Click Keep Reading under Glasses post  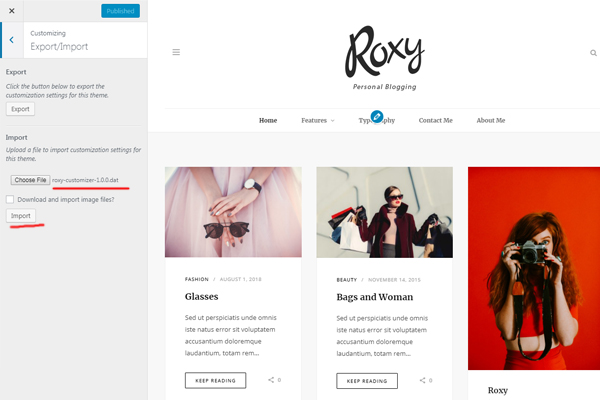coord(215,380)
